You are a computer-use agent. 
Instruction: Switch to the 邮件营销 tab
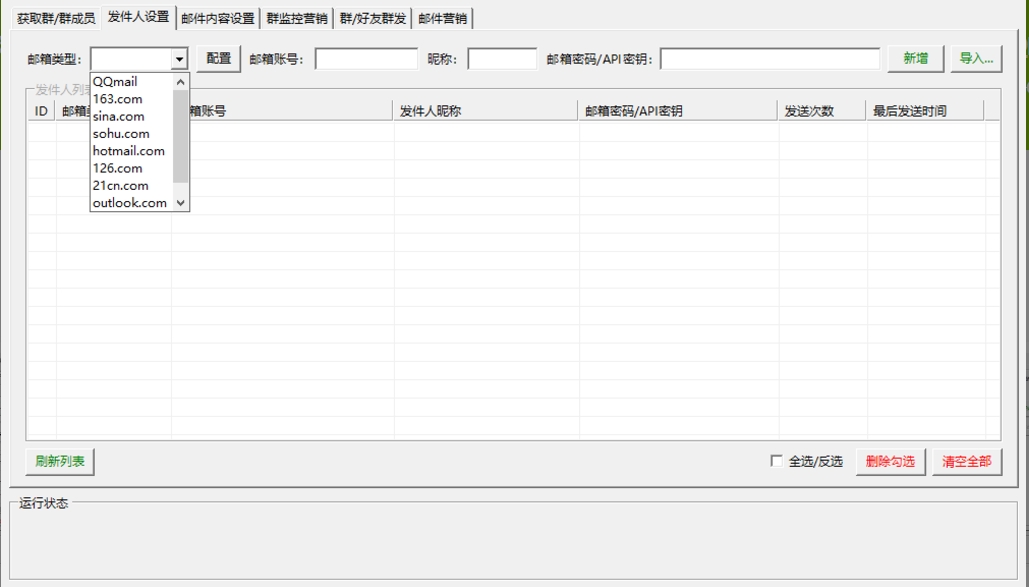point(443,18)
